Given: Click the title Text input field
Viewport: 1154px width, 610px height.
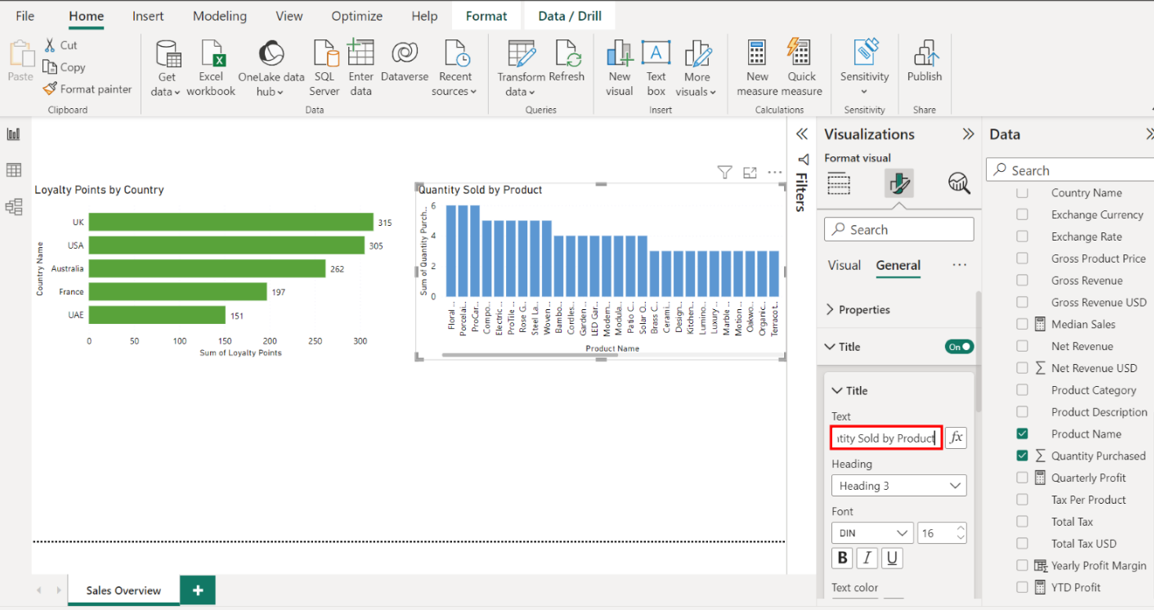Looking at the screenshot, I should 886,438.
